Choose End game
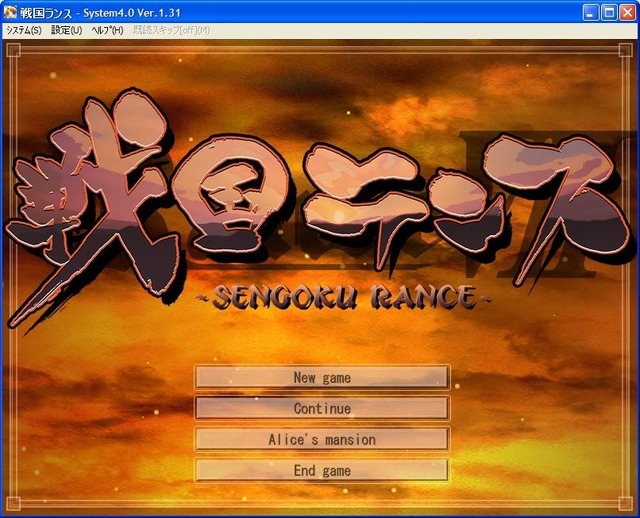This screenshot has width=640, height=518. pos(322,471)
